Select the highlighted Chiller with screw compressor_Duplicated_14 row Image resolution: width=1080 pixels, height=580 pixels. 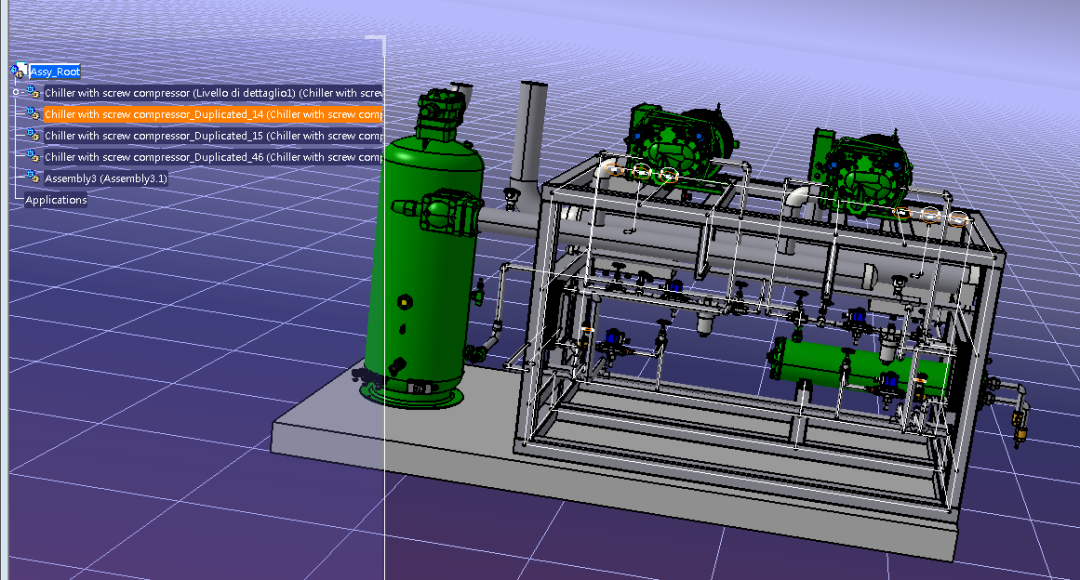213,114
